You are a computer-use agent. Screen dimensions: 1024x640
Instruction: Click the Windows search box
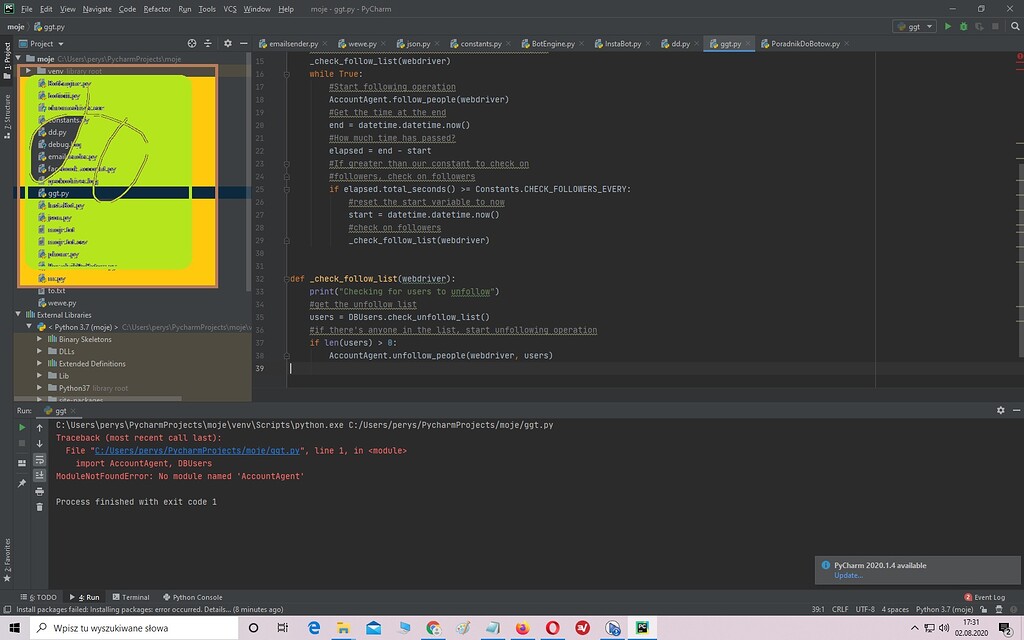(x=135, y=628)
